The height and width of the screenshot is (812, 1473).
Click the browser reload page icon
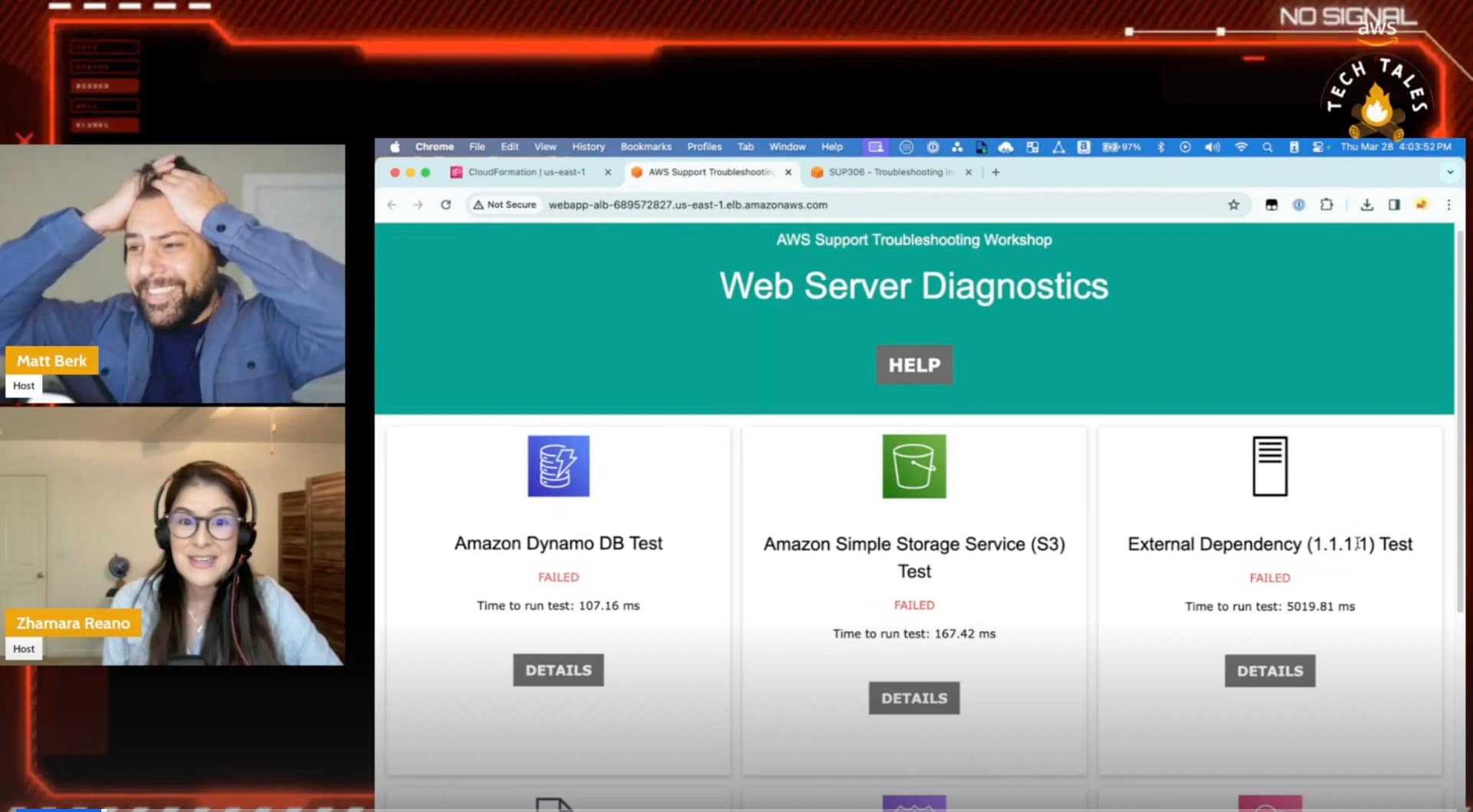coord(445,205)
